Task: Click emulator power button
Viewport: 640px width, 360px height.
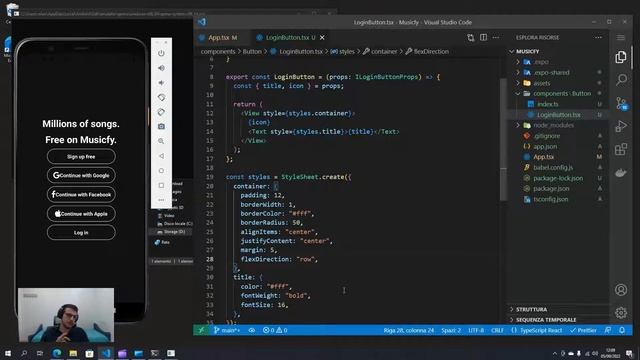Action: pos(161,53)
